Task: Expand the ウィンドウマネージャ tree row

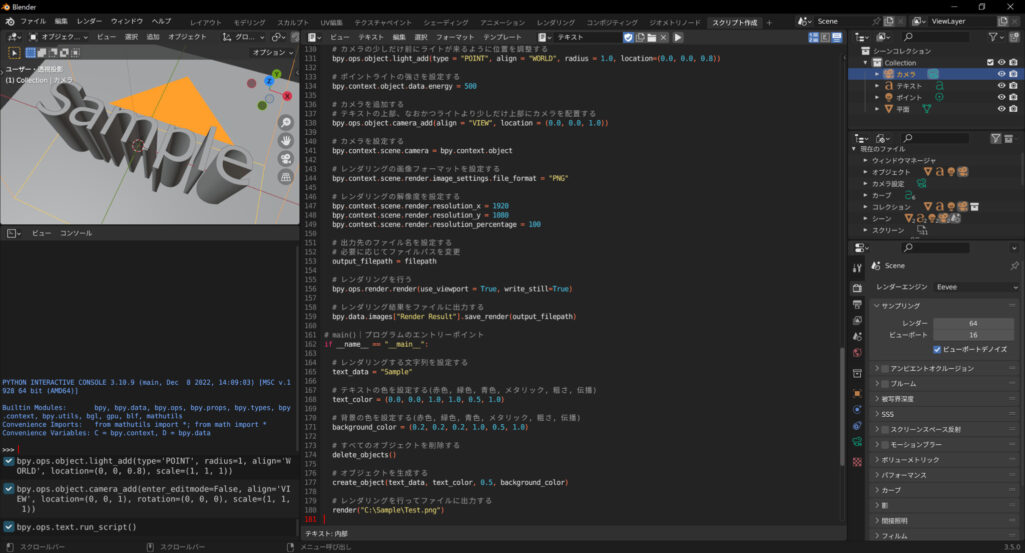Action: [865, 160]
